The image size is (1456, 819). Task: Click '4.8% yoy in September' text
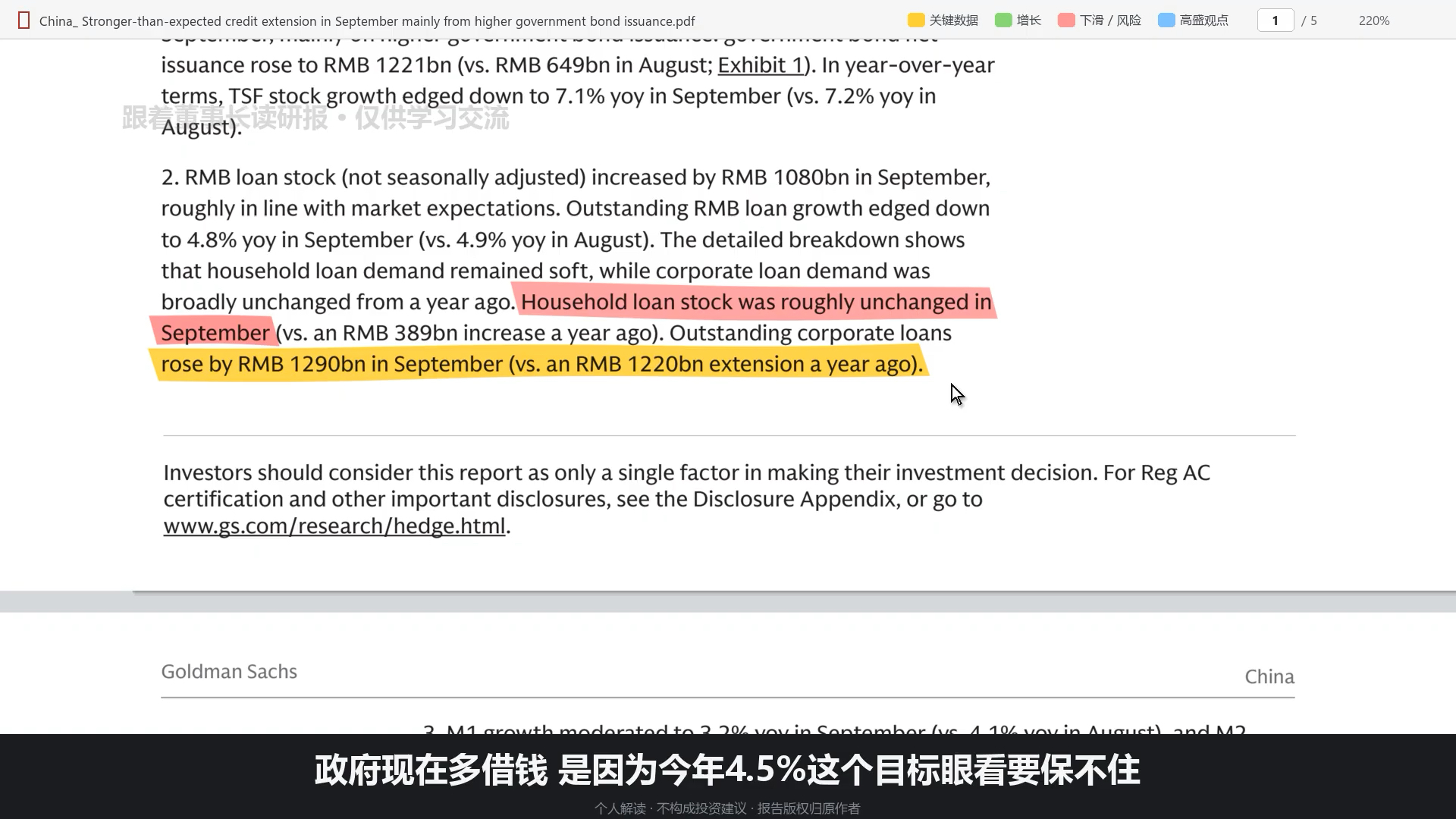[300, 240]
